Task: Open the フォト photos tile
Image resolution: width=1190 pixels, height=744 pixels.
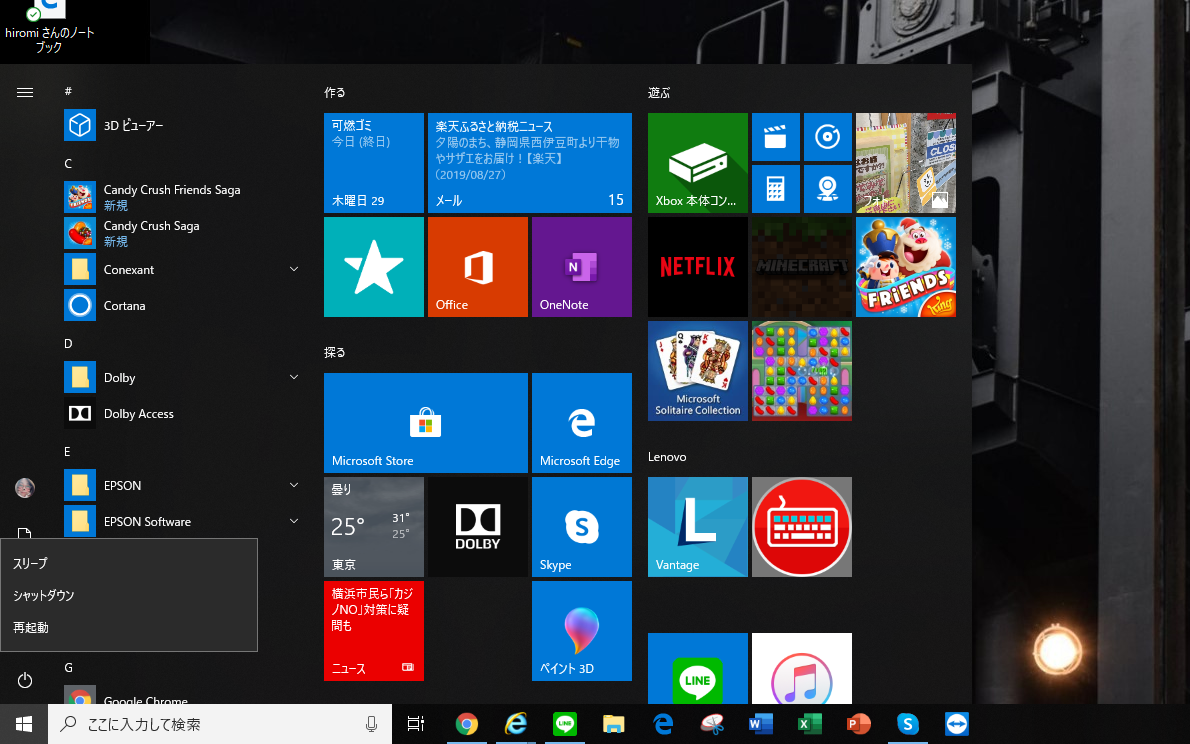Action: click(x=905, y=162)
